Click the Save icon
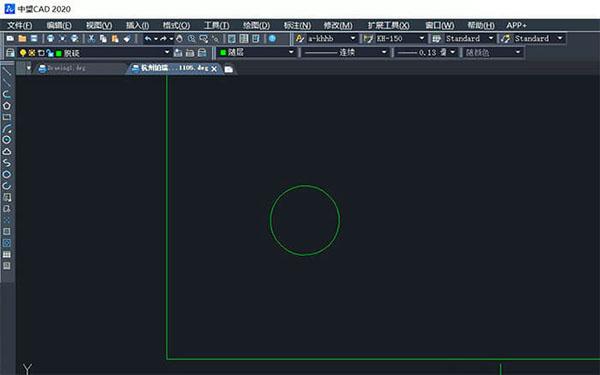 (34, 38)
